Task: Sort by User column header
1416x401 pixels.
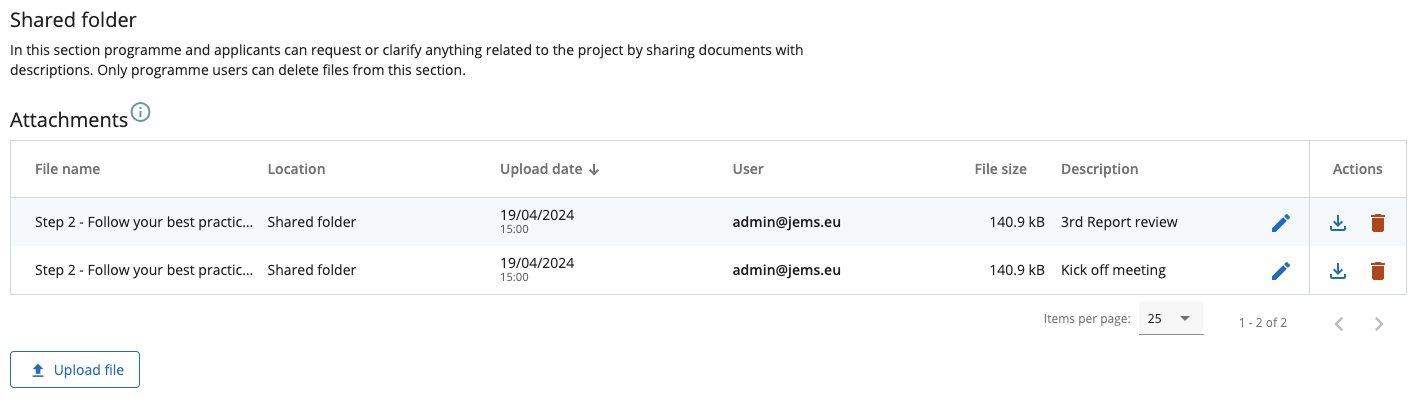Action: 748,169
